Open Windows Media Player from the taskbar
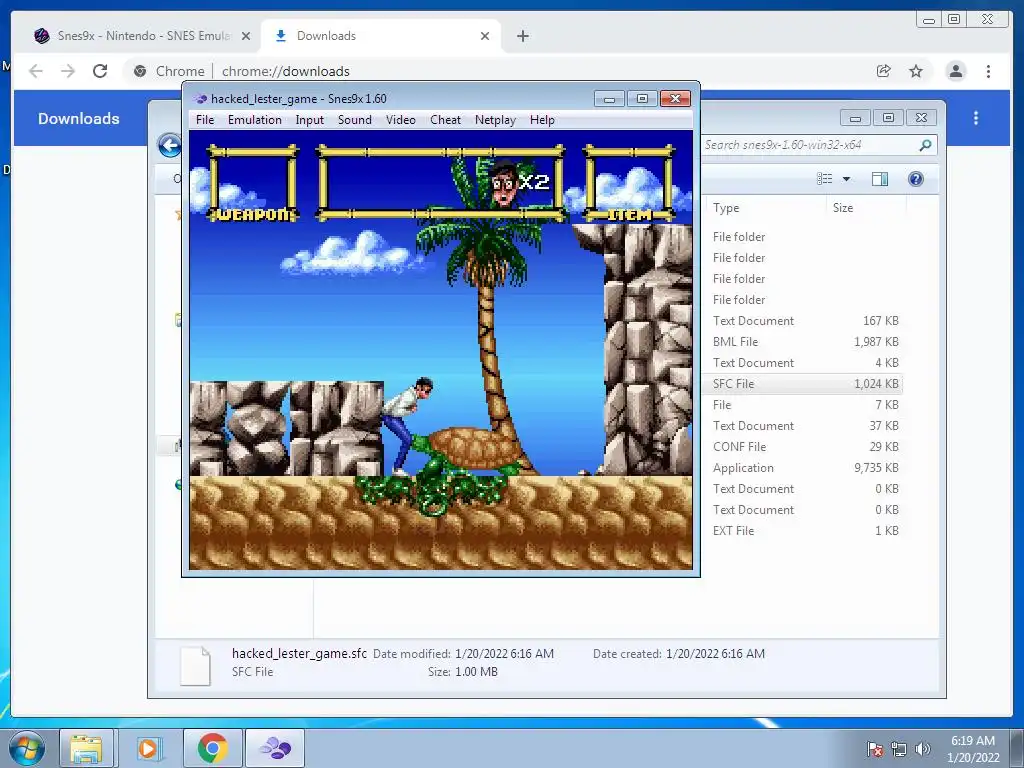 pos(148,748)
